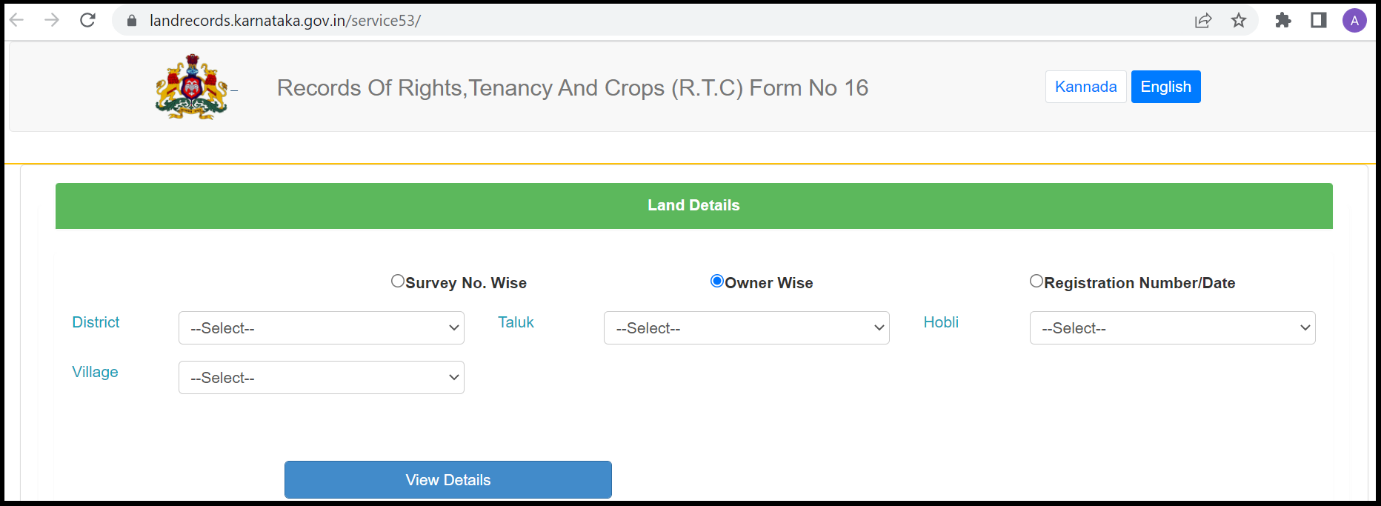The image size is (1381, 506).
Task: Click the Karnataka state emblem logo
Action: click(191, 87)
